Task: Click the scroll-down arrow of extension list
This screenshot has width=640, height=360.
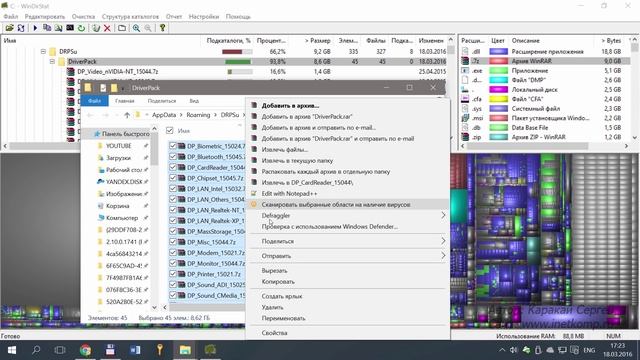Action: click(x=634, y=138)
